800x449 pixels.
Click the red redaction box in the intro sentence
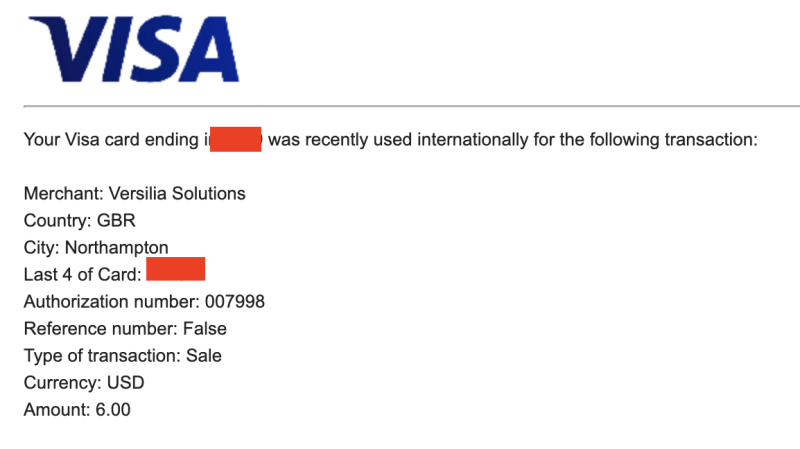[234, 139]
